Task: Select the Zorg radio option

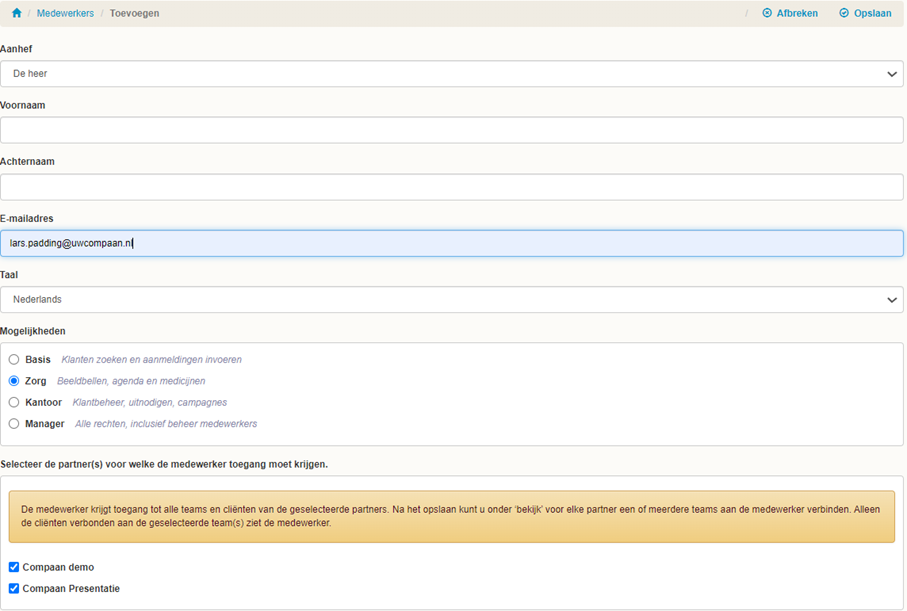Action: point(14,381)
